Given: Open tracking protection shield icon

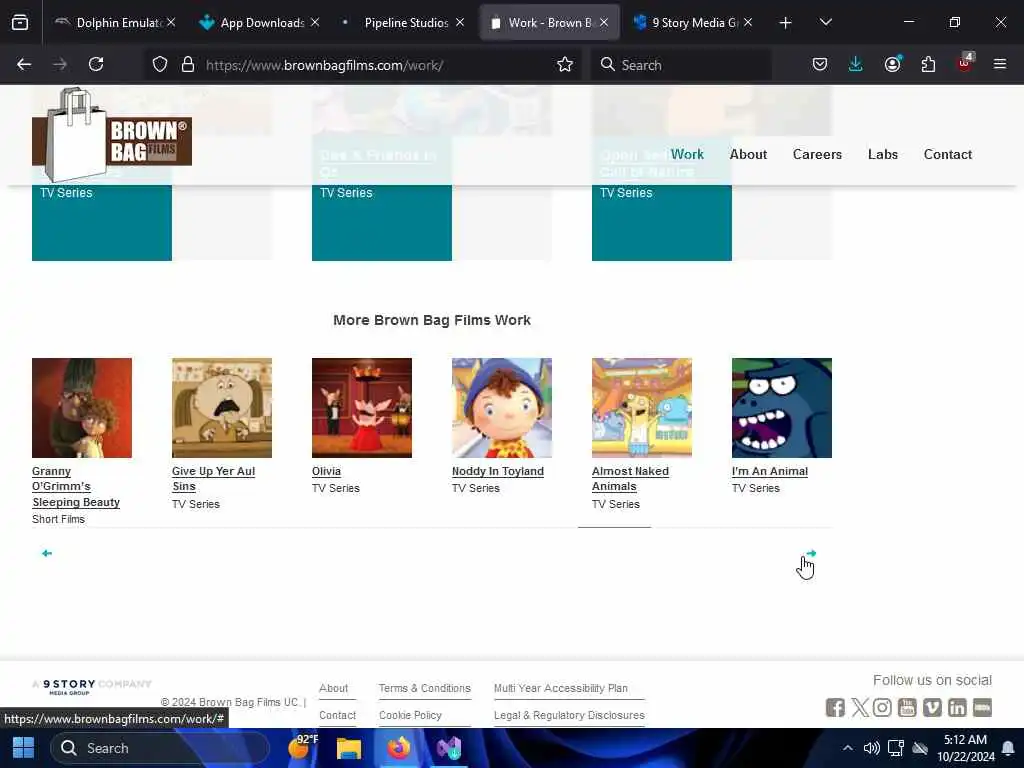Looking at the screenshot, I should click(160, 64).
